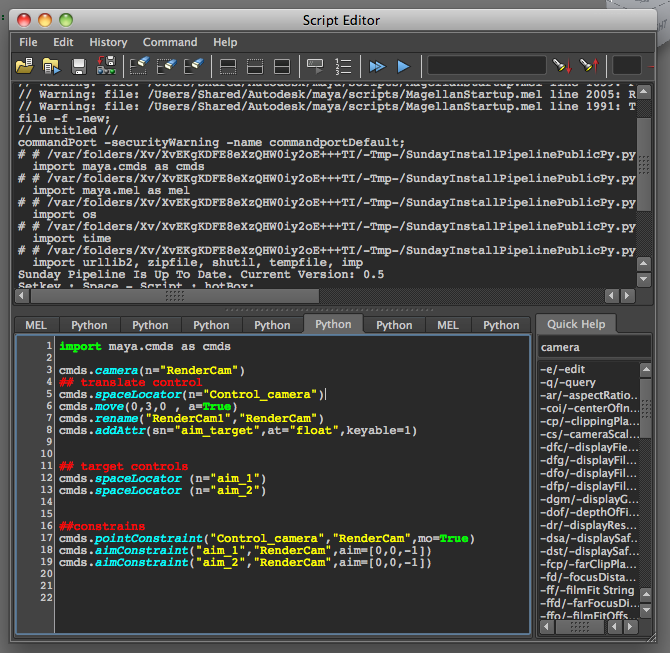Image resolution: width=670 pixels, height=653 pixels.
Task: Switch to the first MEL tab
Action: [x=36, y=325]
